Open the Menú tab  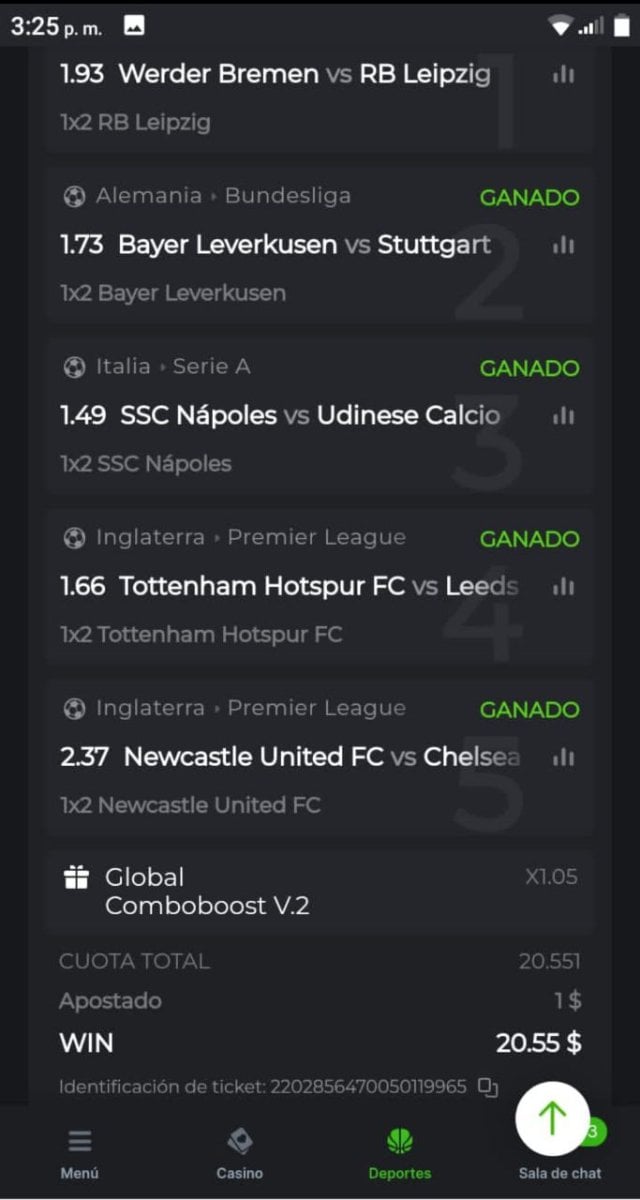[x=80, y=1153]
